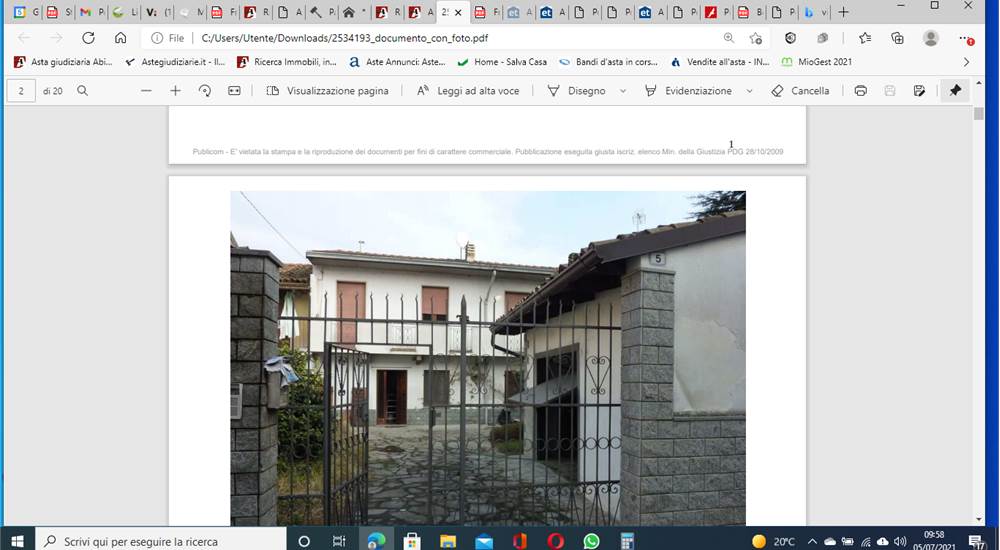Open the weather widget showing 20°C
The width and height of the screenshot is (1000, 550).
[x=774, y=541]
